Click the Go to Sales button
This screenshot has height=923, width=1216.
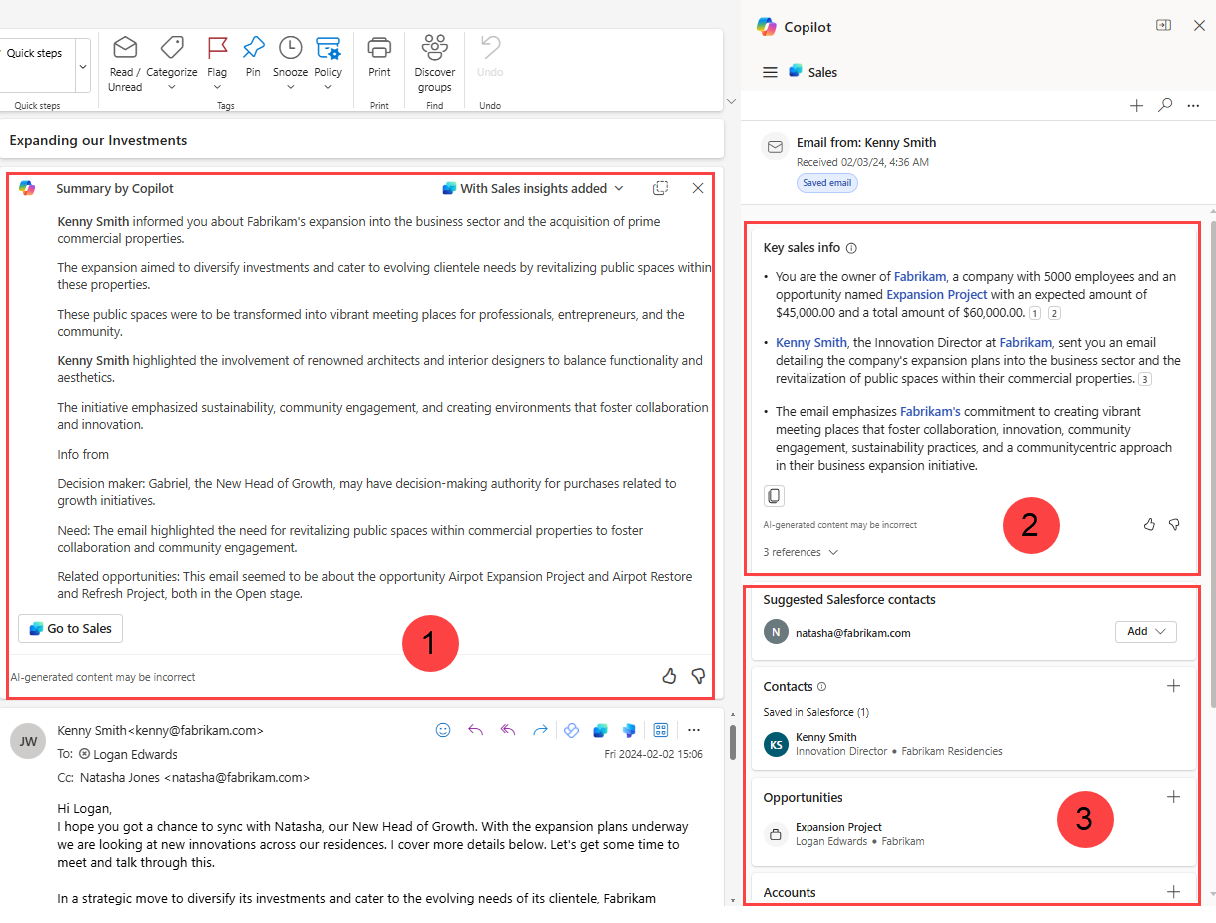click(x=70, y=628)
